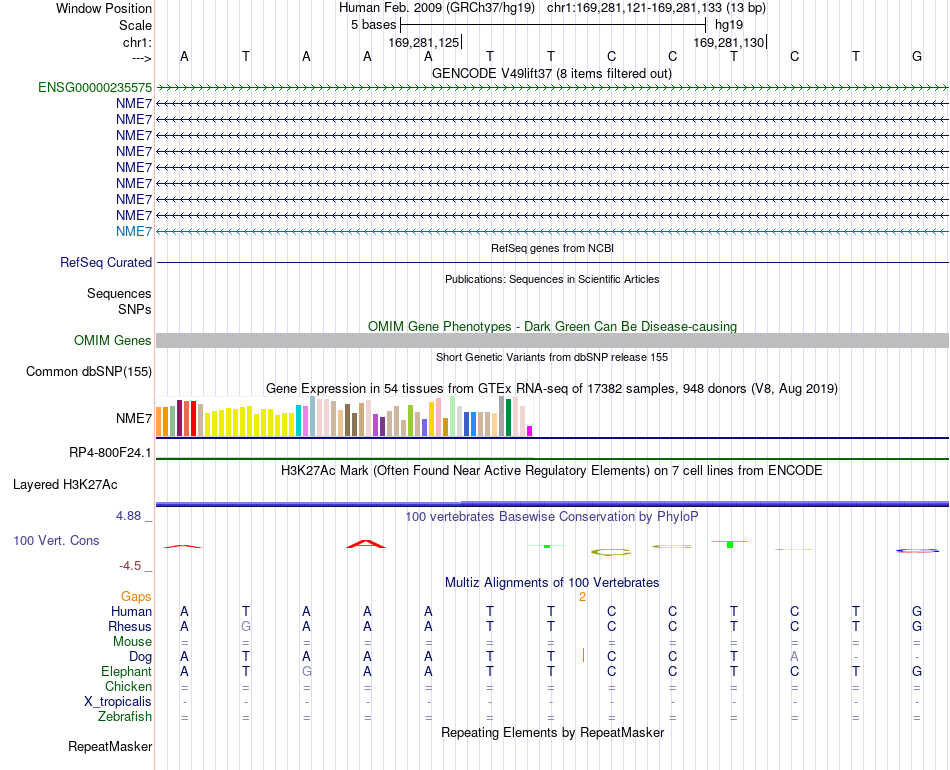Click the Dog species row label
The width and height of the screenshot is (950, 770).
pyautogui.click(x=140, y=657)
